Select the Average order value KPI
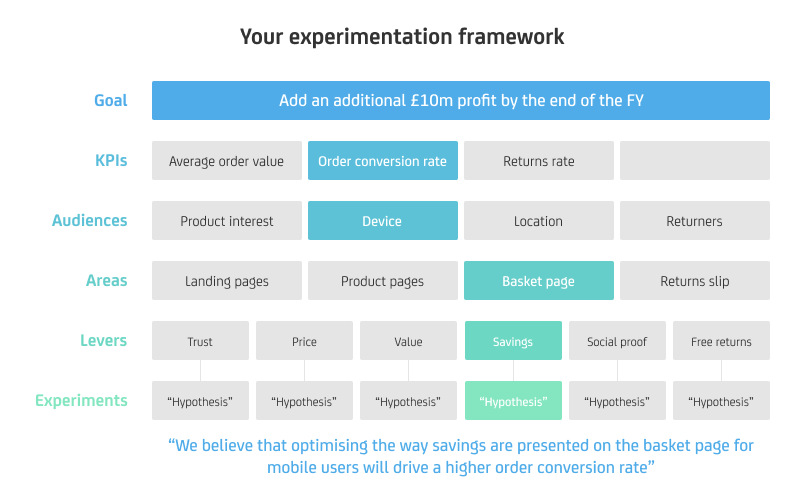Screen dimensions: 805x503 click(x=227, y=161)
